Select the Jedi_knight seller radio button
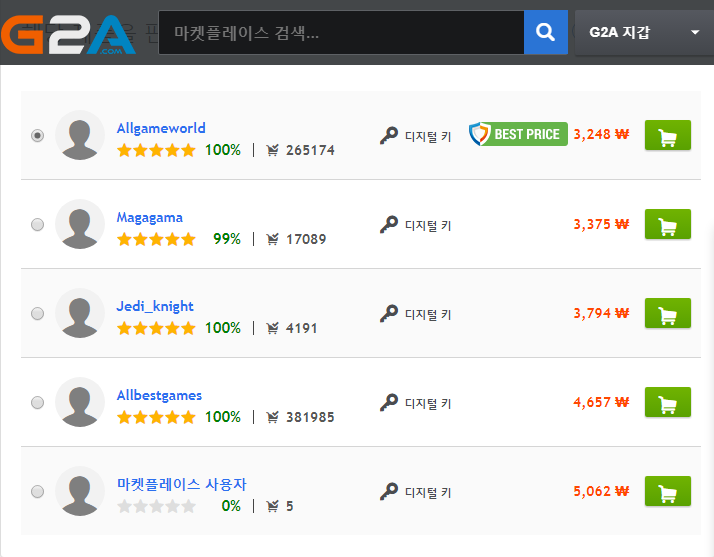 click(x=37, y=313)
